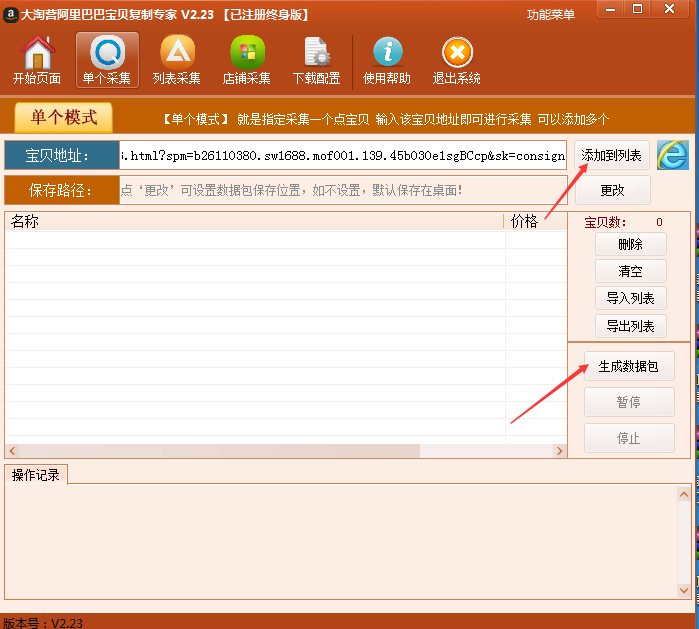Image resolution: width=699 pixels, height=629 pixels.
Task: Select the 操作记录 log tab
Action: coord(36,475)
